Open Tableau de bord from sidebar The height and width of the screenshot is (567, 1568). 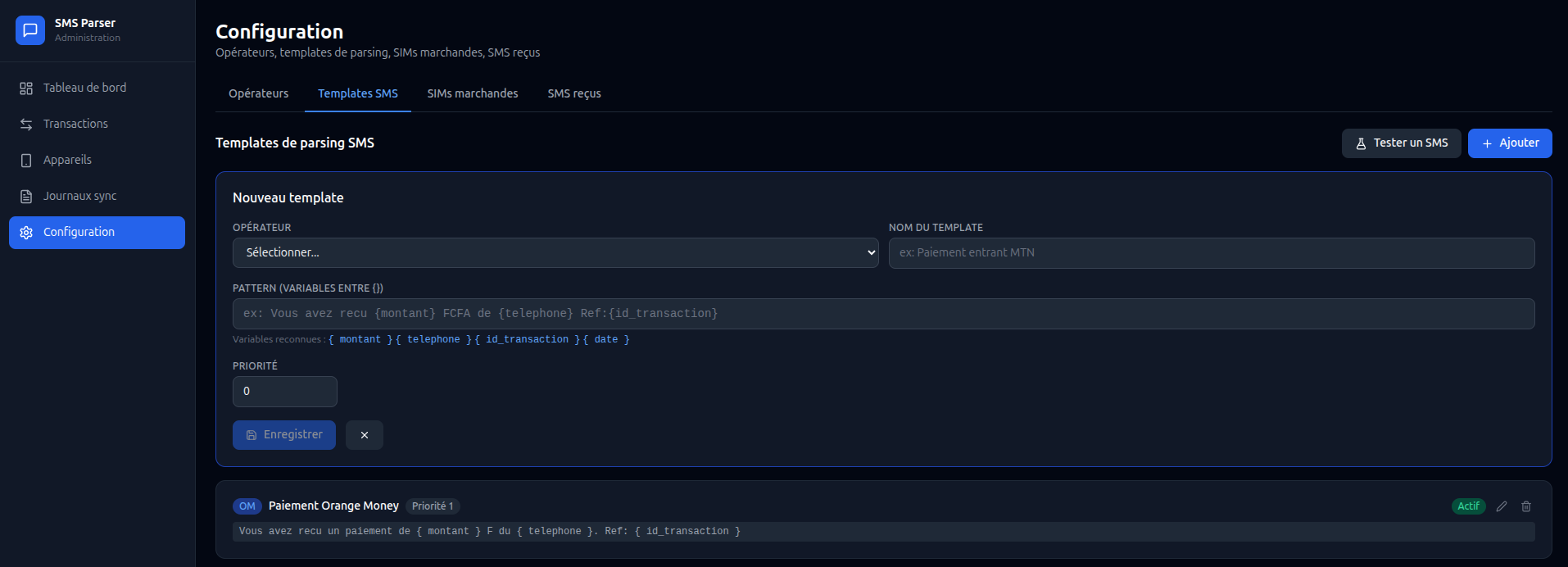pos(84,88)
